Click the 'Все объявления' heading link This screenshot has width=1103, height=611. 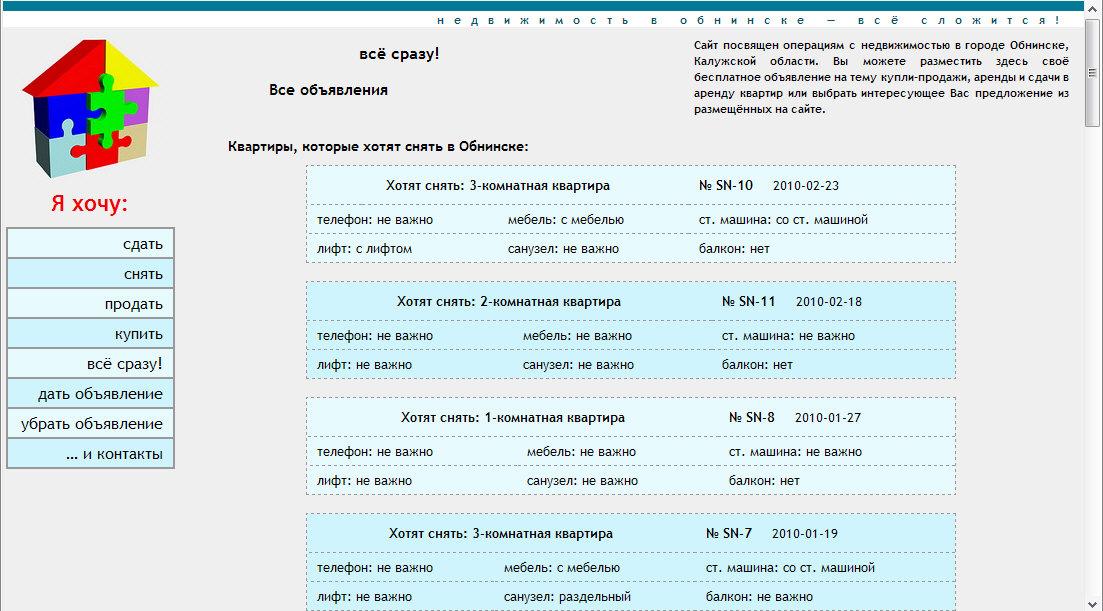point(328,90)
